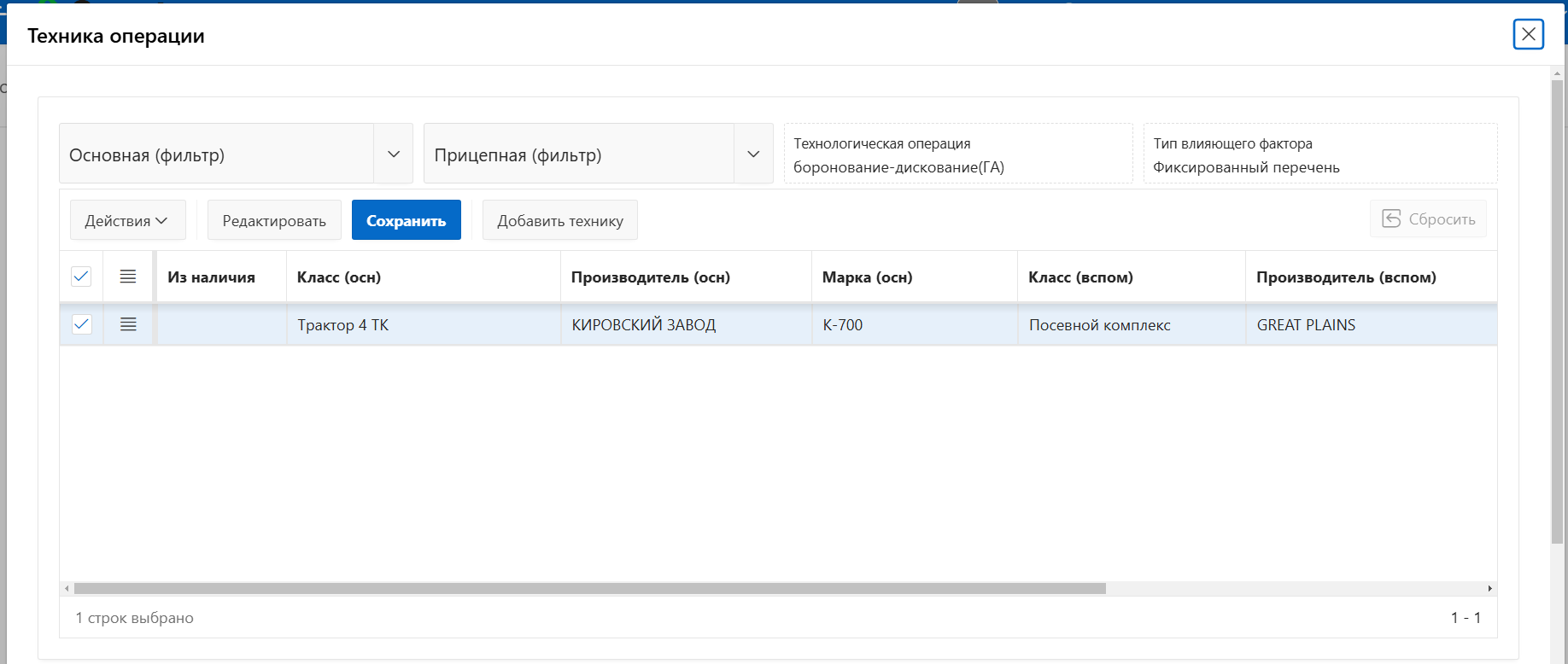
Task: Uncheck the Трактор 4 ТК row checkbox
Action: click(81, 324)
